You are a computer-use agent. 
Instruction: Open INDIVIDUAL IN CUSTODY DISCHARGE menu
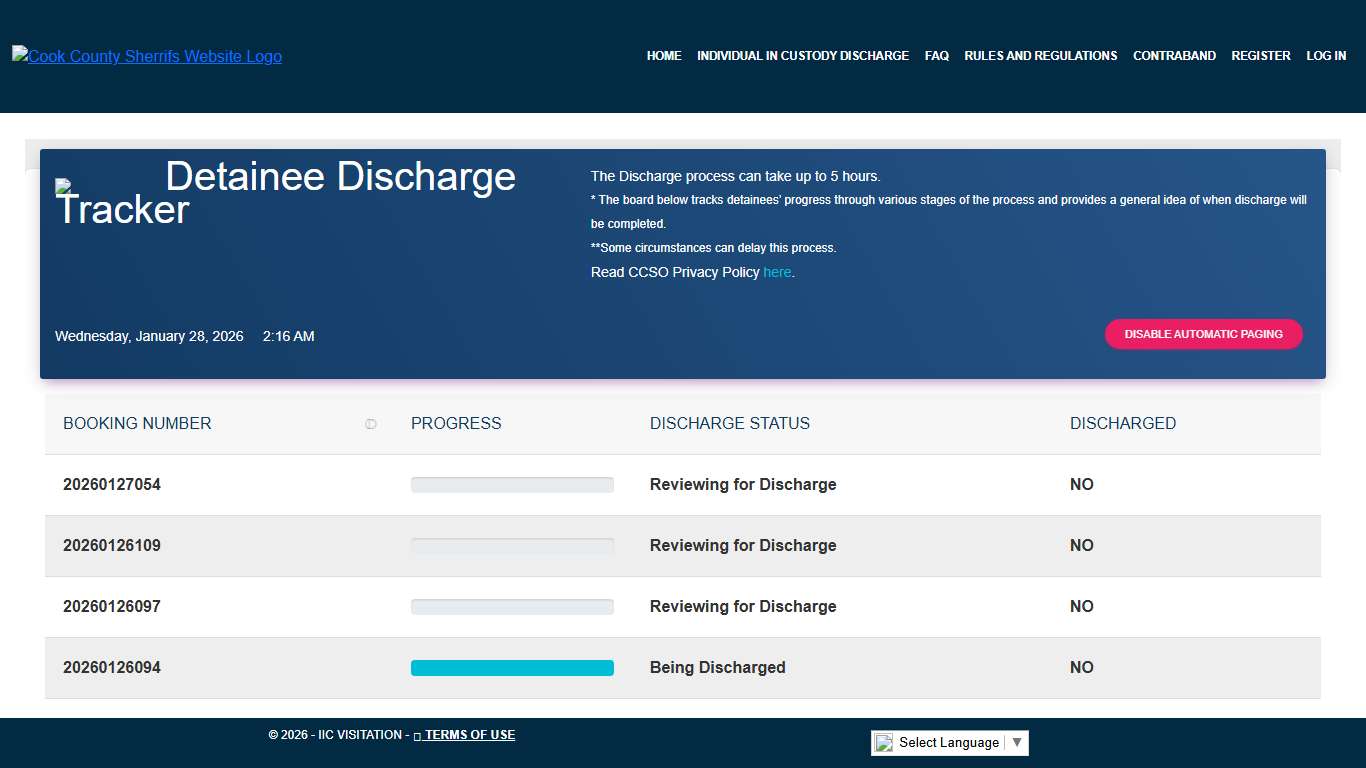(803, 56)
